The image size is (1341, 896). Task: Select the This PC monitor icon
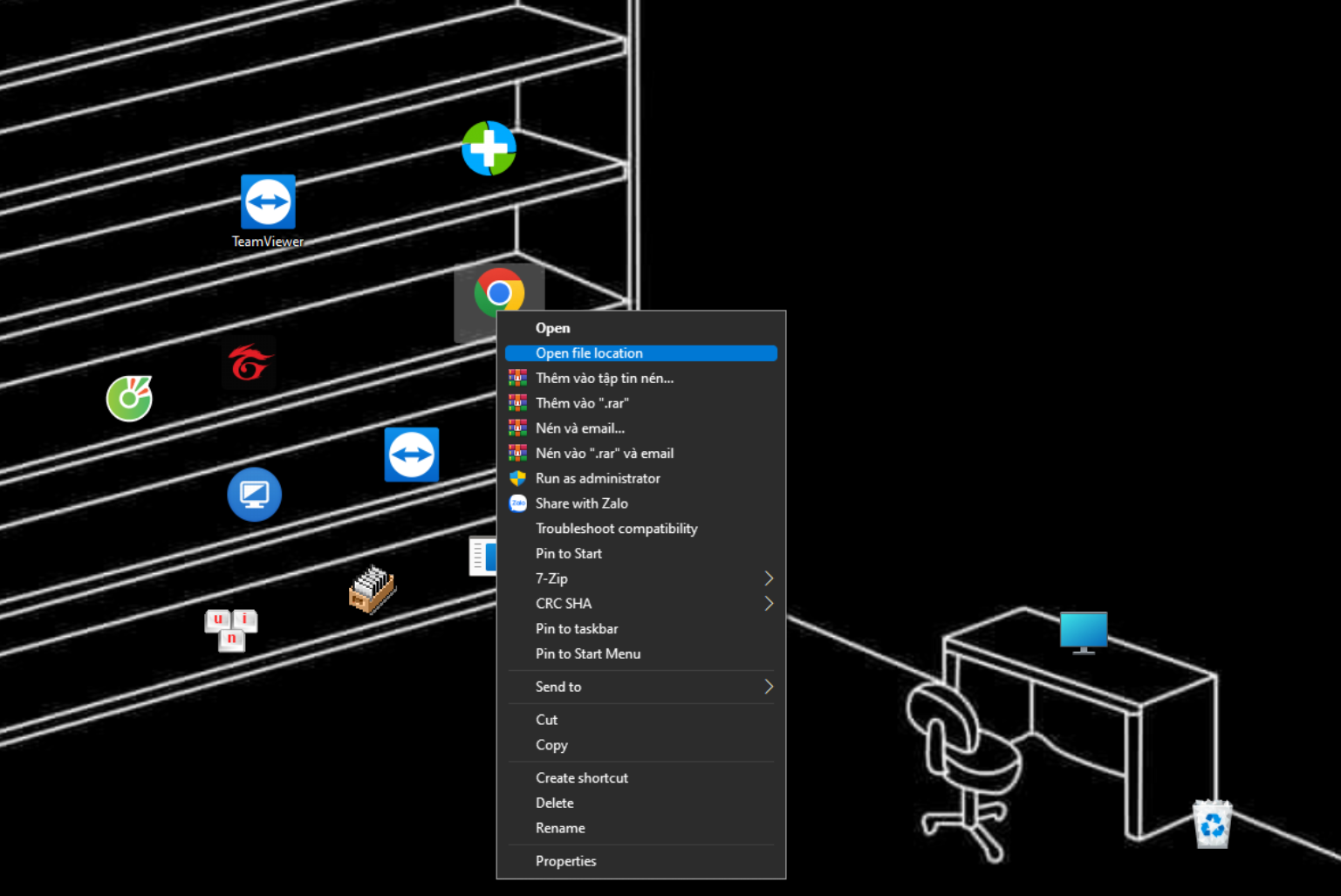[x=1083, y=632]
